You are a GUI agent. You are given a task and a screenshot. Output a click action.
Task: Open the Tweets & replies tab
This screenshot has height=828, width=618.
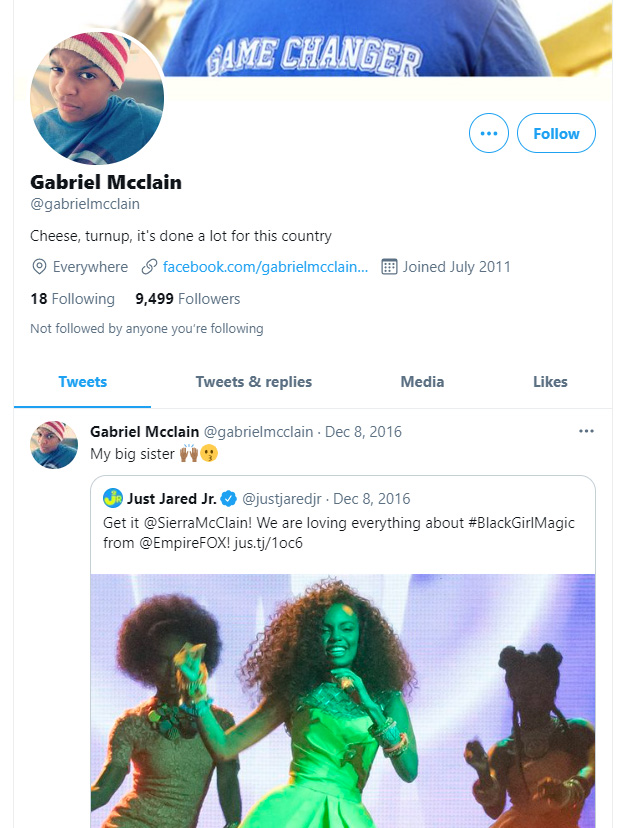(254, 381)
